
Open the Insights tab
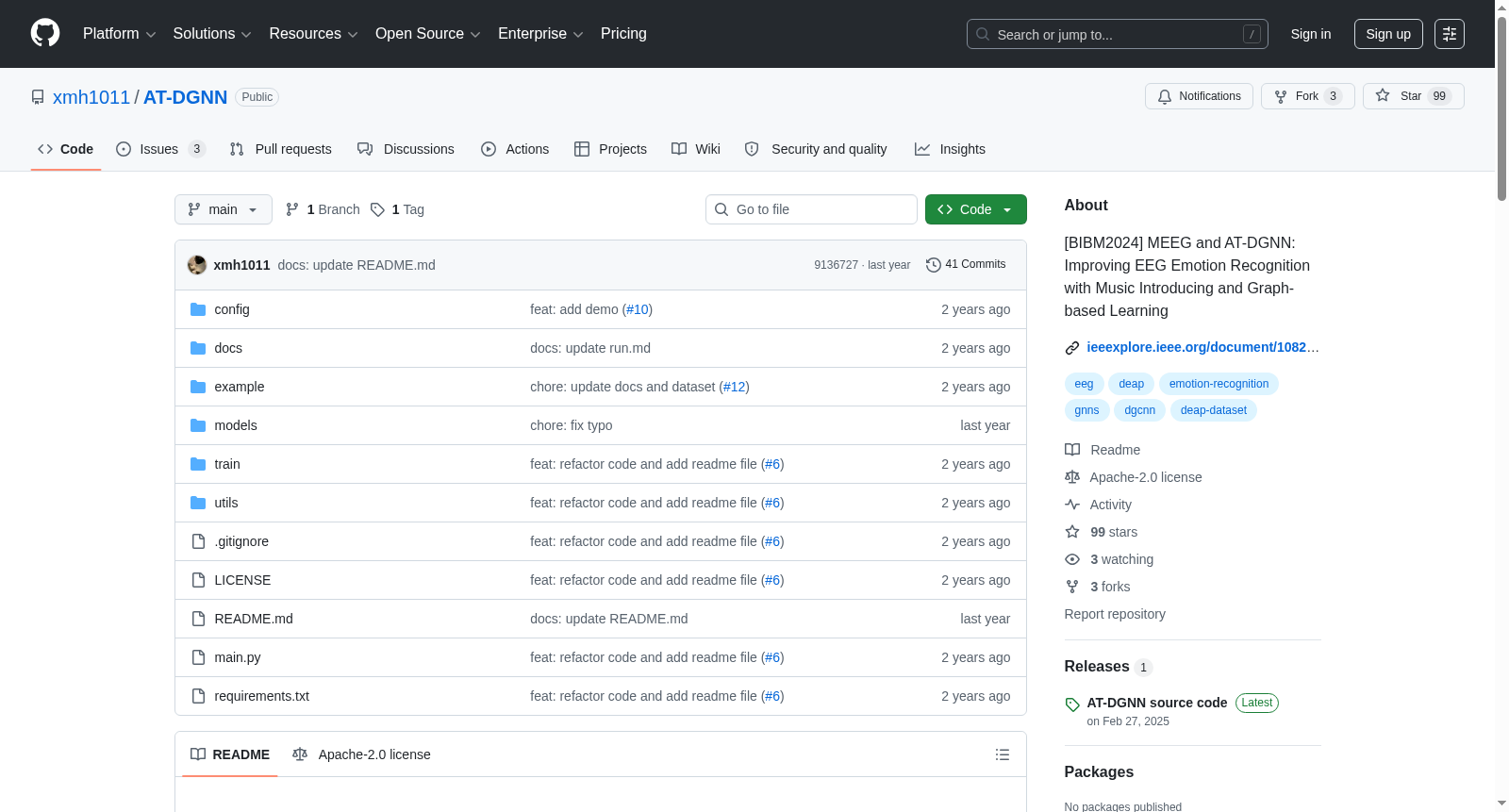click(x=950, y=149)
